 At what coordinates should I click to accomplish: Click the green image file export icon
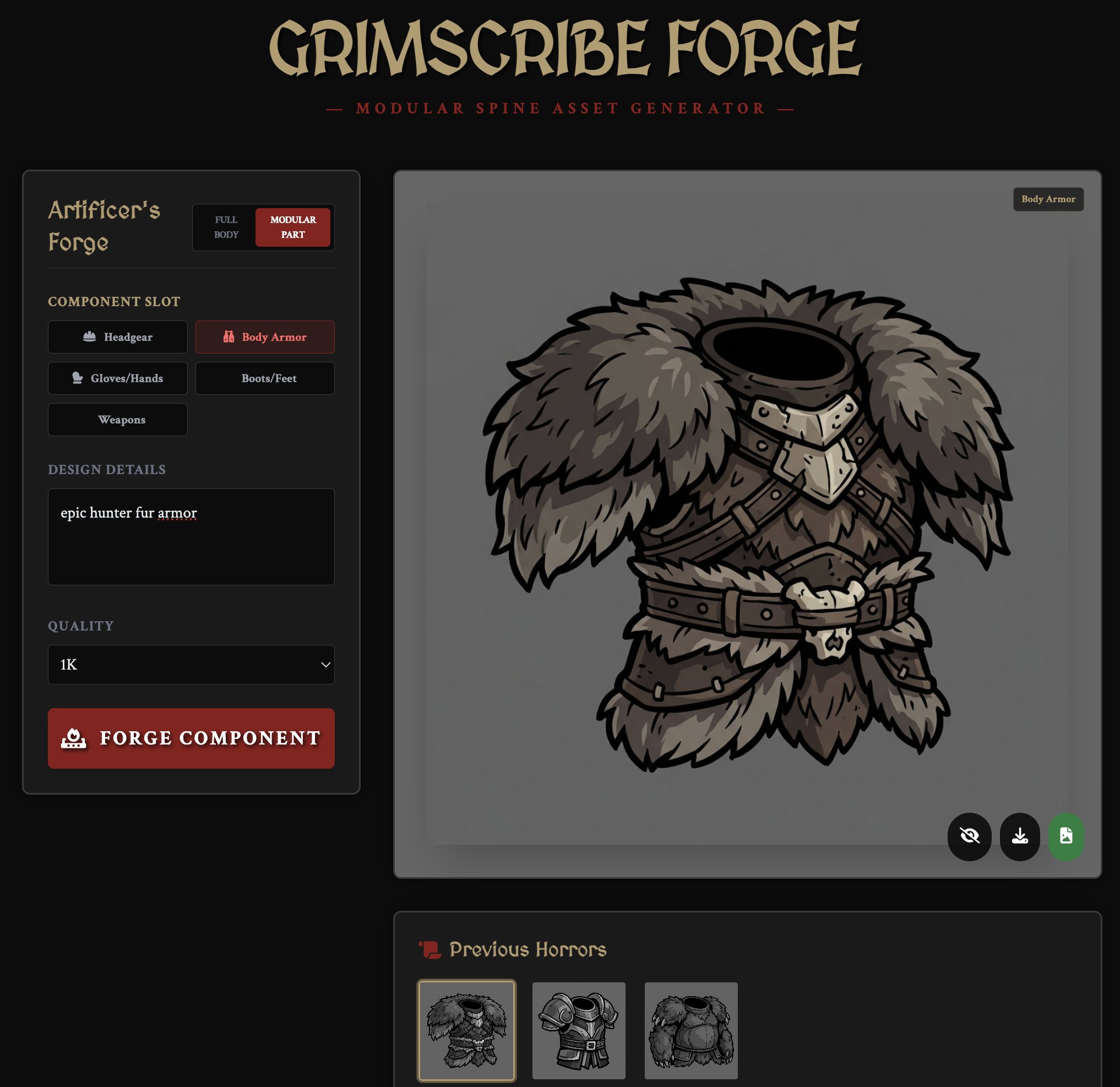[1065, 836]
